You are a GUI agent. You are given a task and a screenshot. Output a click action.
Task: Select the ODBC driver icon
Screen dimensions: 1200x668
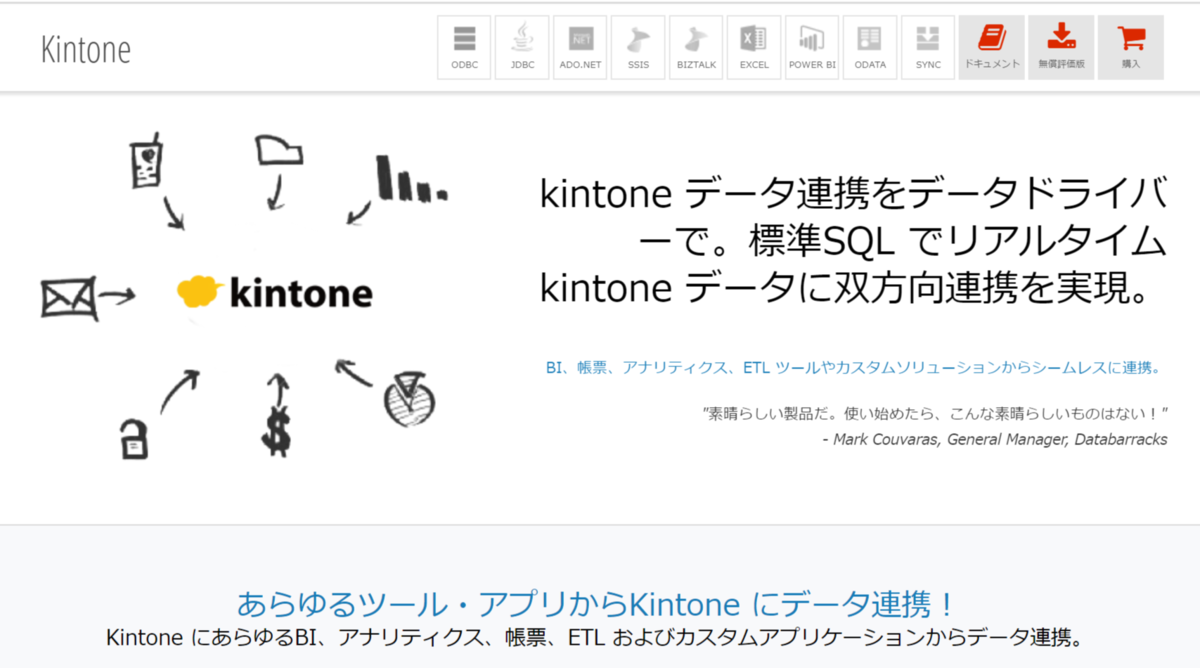463,46
